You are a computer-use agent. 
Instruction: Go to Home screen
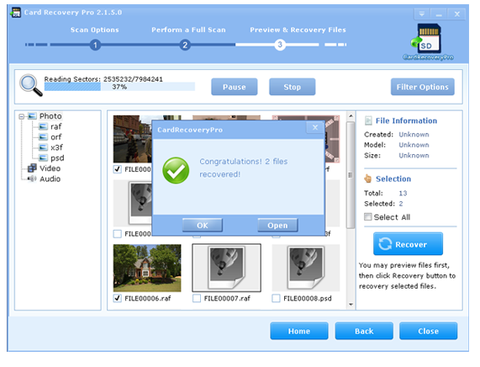click(299, 331)
